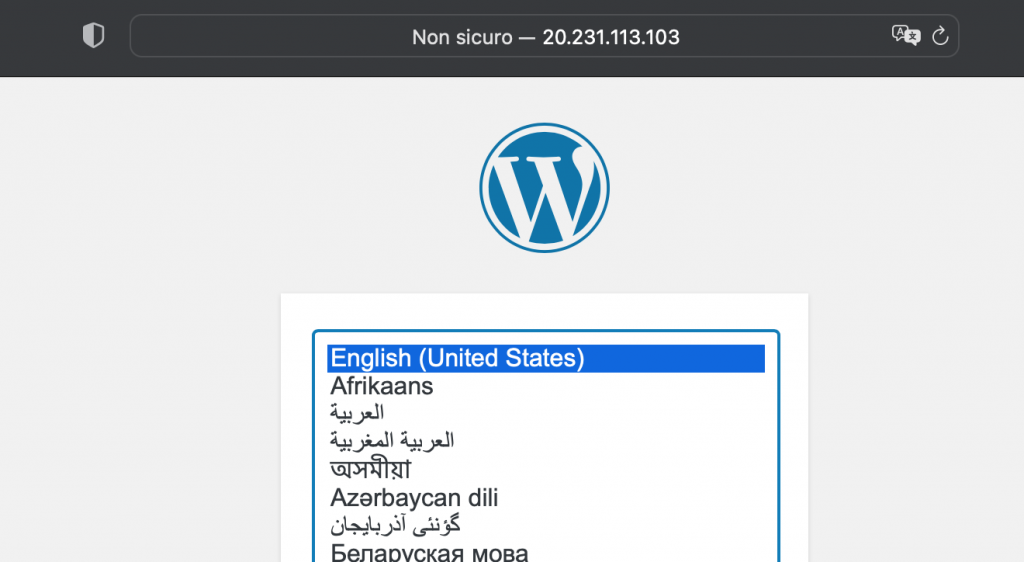The image size is (1024, 562).
Task: Click the 20.231.113.103 address text
Action: click(x=611, y=37)
